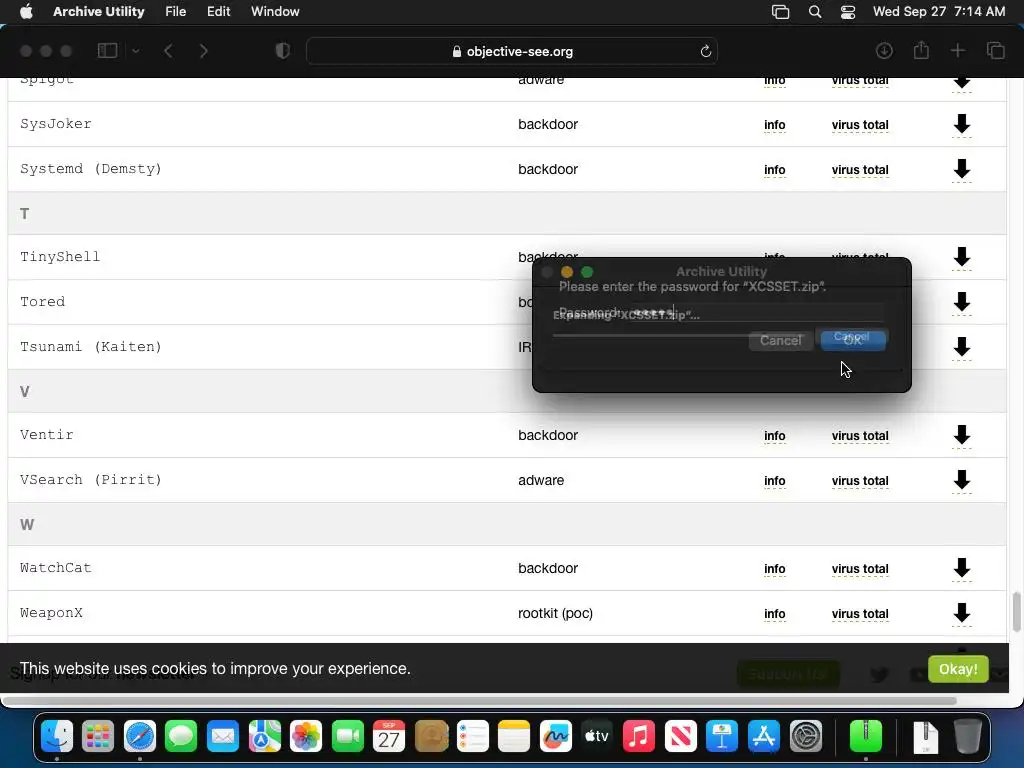Click the vertical page scrollbar thumb

[x=1016, y=612]
